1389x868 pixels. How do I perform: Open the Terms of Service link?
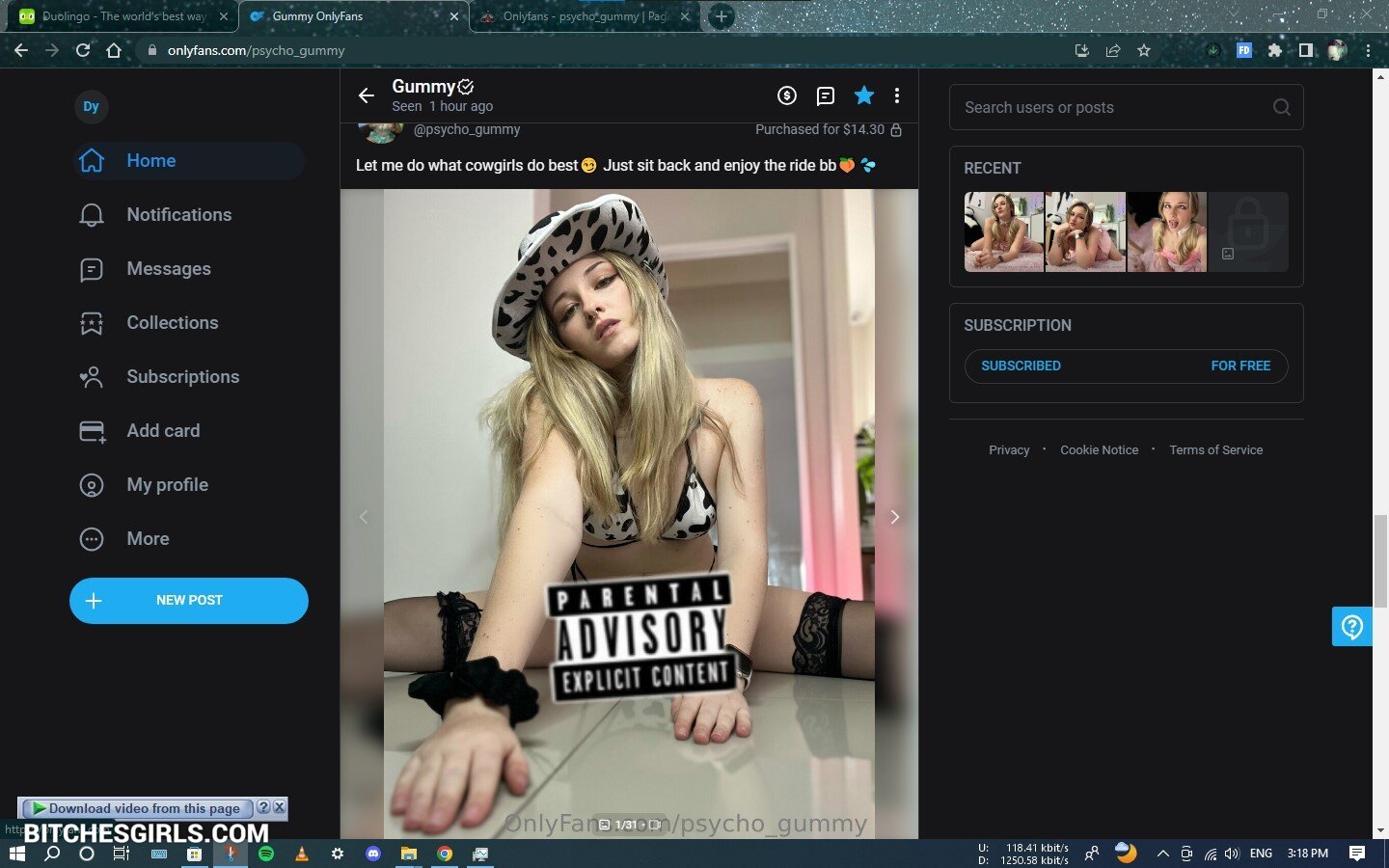point(1215,450)
